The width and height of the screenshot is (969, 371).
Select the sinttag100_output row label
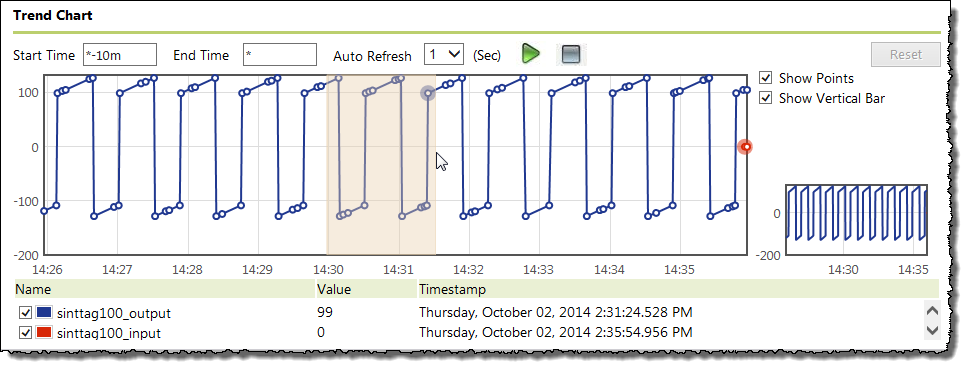(x=114, y=313)
